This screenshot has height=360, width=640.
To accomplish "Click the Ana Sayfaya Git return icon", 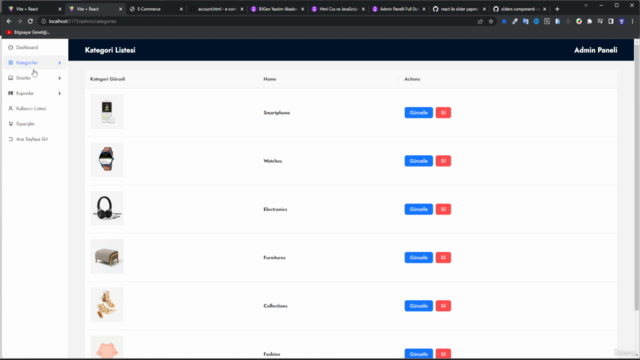I will click(x=11, y=139).
